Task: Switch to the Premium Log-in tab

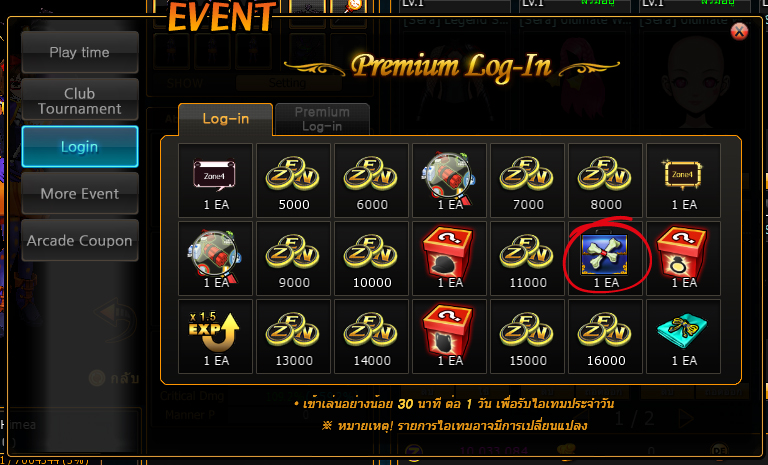Action: [322, 119]
